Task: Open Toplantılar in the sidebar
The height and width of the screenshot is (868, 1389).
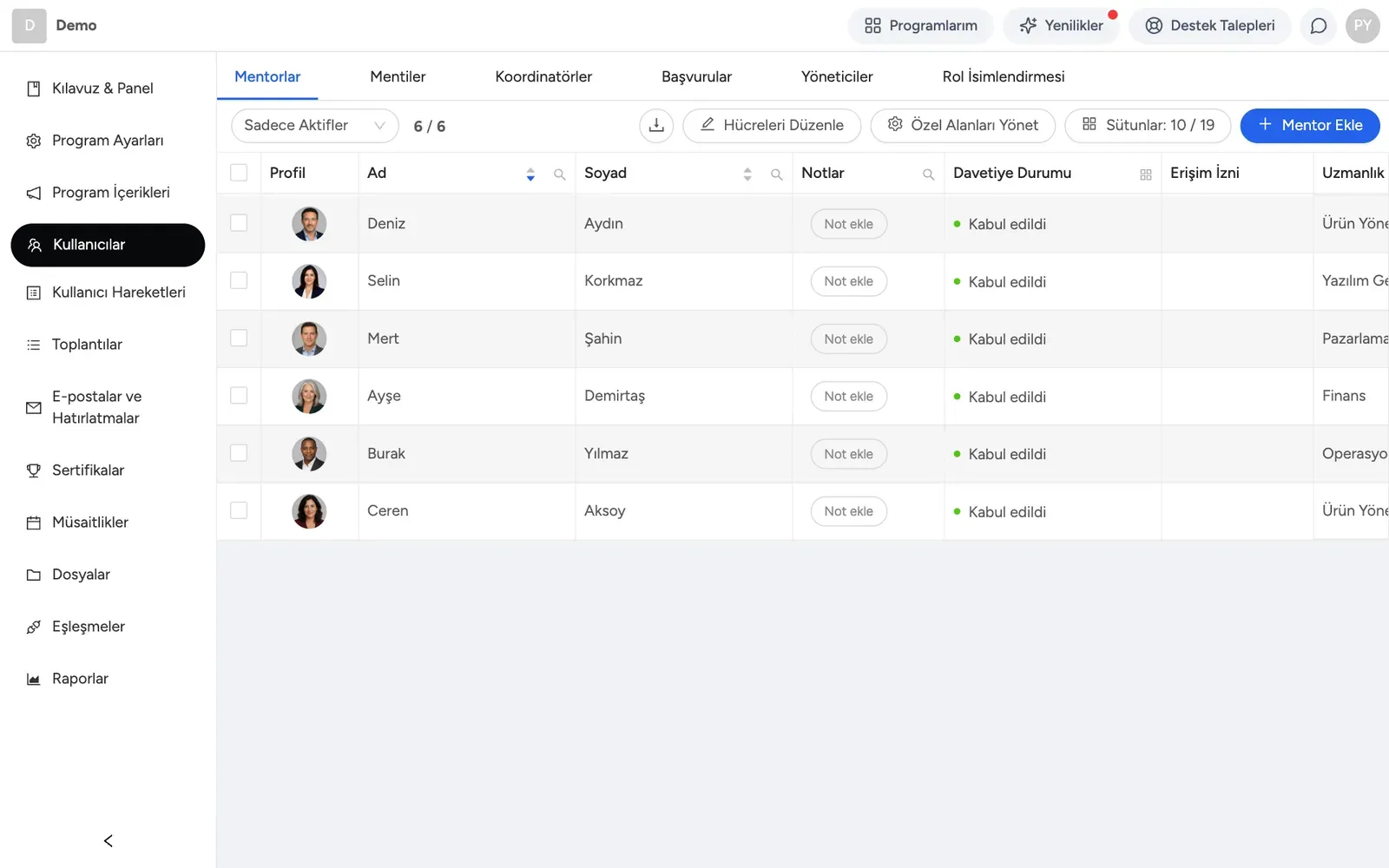Action: [x=108, y=345]
